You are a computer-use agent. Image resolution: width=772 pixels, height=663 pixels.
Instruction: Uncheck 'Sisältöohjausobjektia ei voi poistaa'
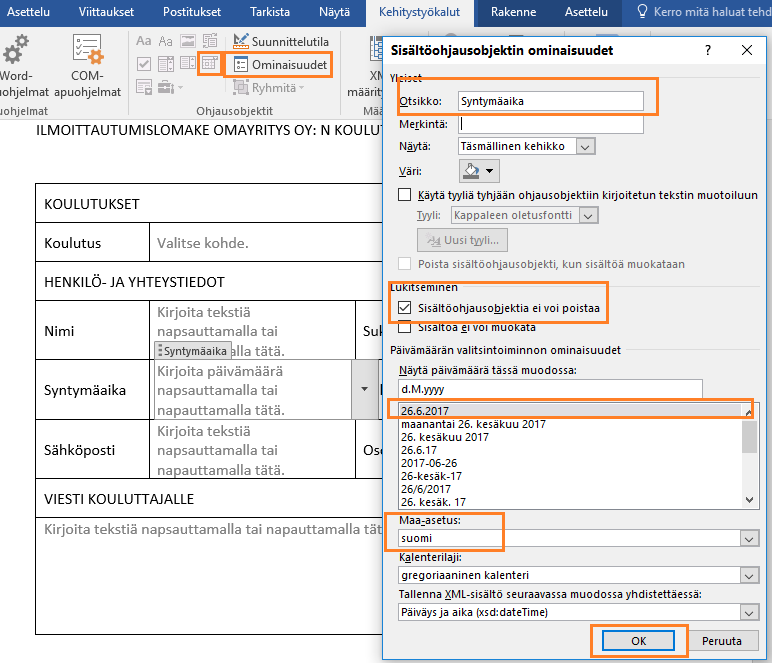pyautogui.click(x=404, y=309)
